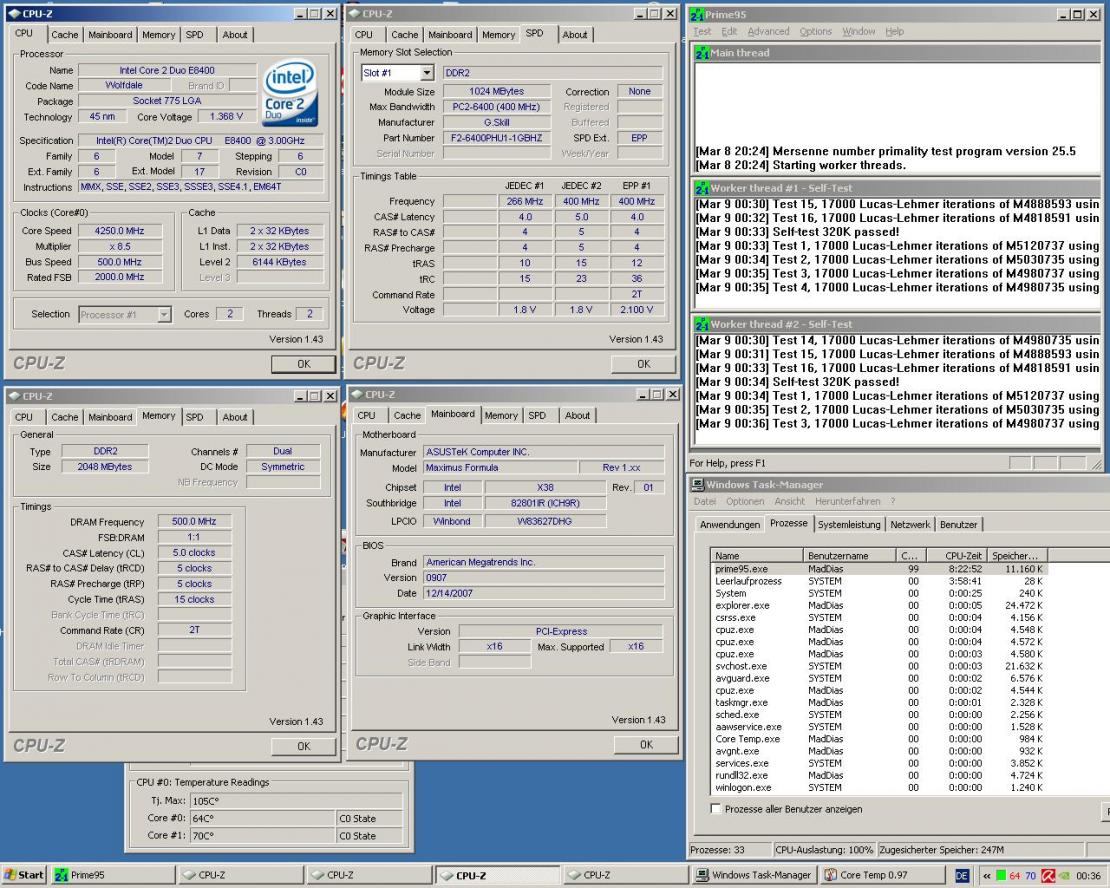
Task: Select prime95.exe process row
Action: tap(879, 569)
